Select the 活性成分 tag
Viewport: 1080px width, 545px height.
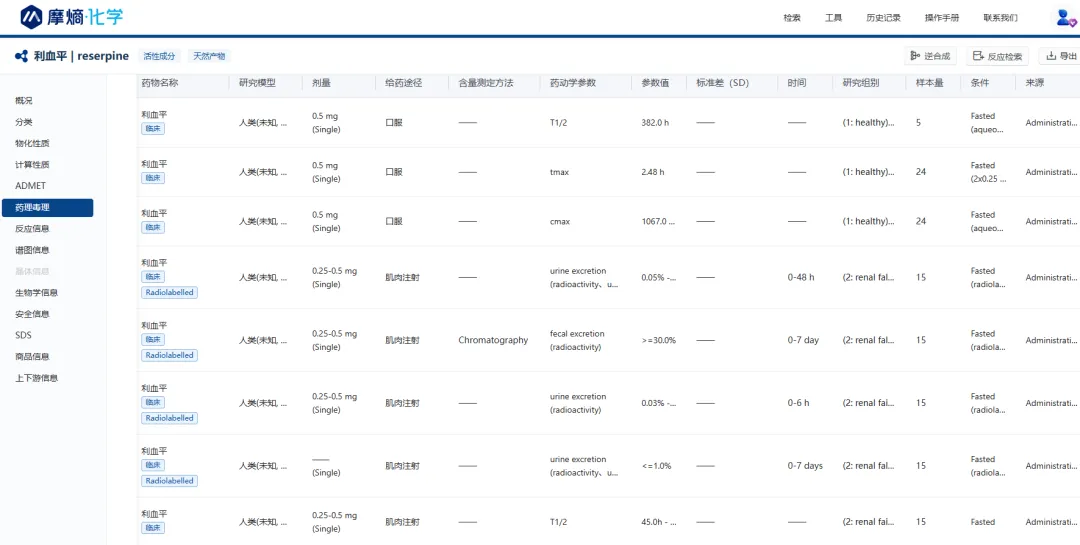coord(159,56)
